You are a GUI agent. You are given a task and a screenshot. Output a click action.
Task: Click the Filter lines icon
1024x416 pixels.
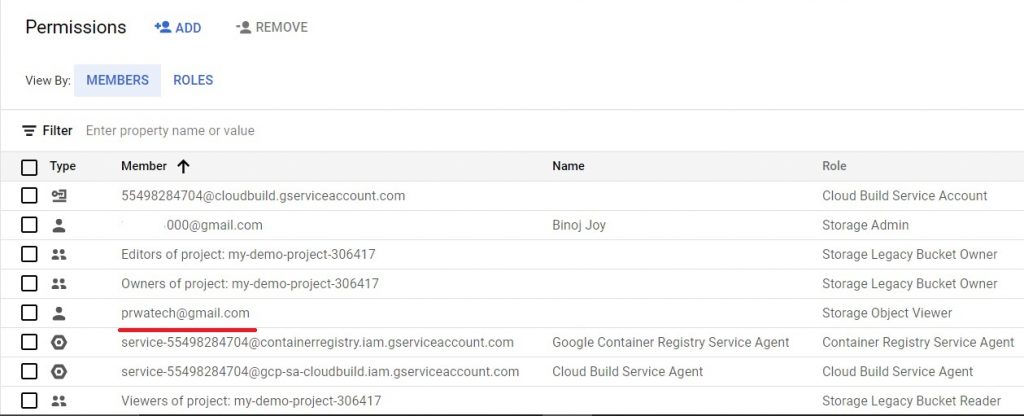(x=29, y=131)
